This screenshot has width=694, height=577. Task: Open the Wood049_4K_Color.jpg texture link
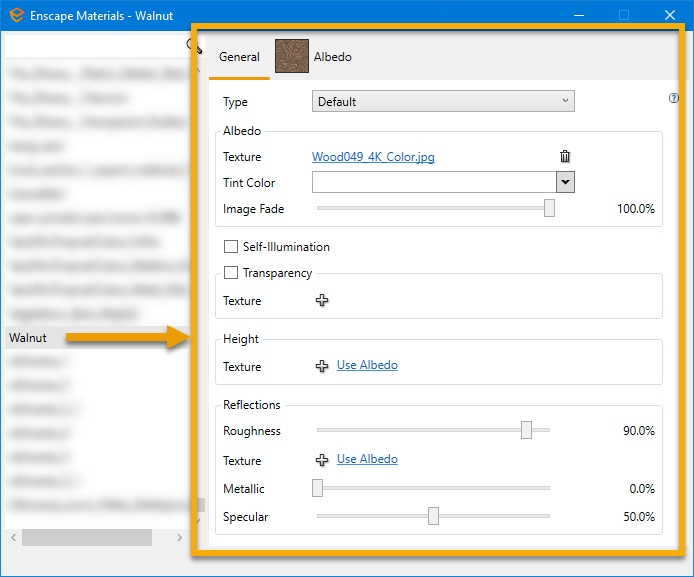[373, 157]
